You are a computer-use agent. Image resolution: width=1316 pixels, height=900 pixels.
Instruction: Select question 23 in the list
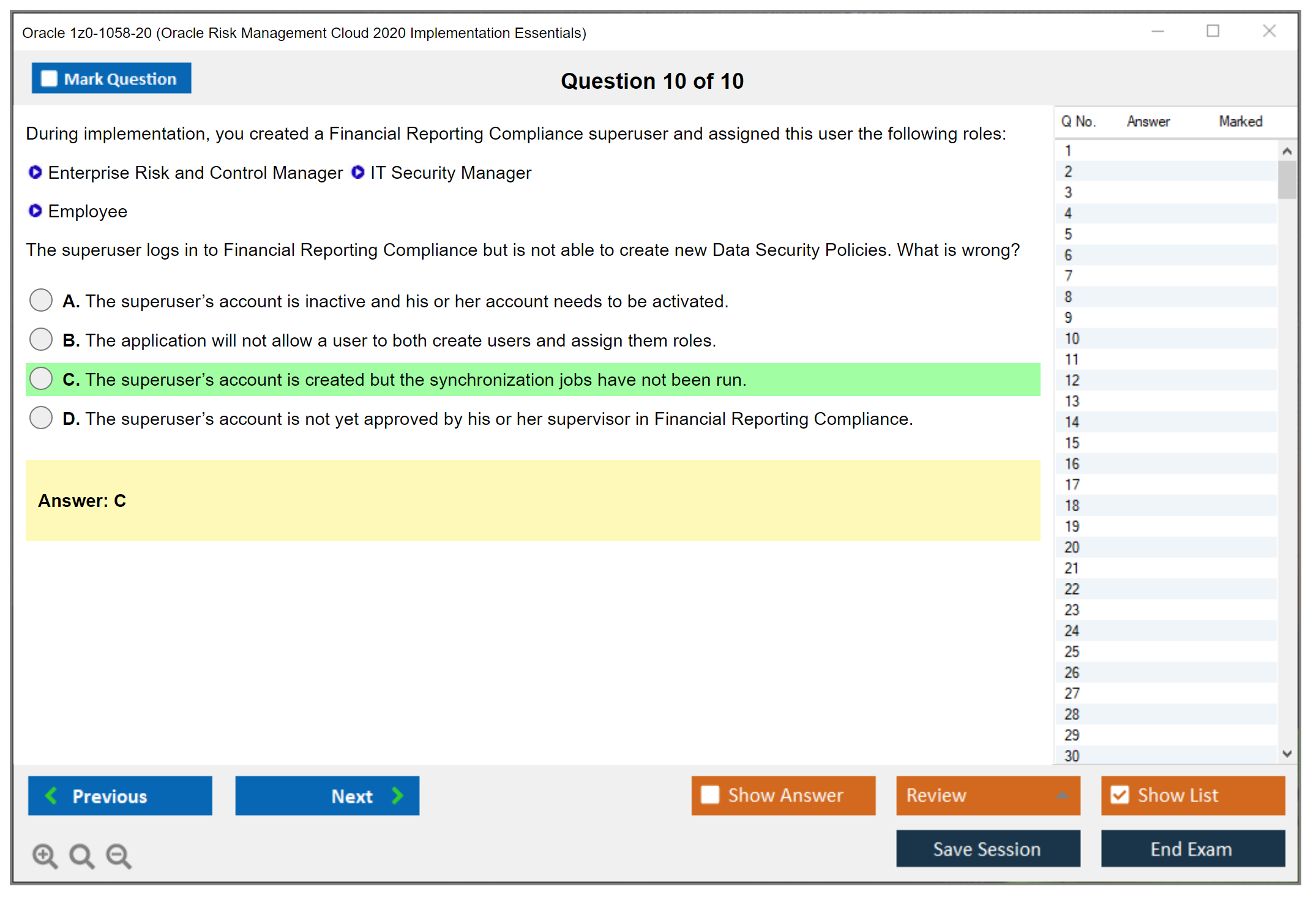(x=1166, y=610)
